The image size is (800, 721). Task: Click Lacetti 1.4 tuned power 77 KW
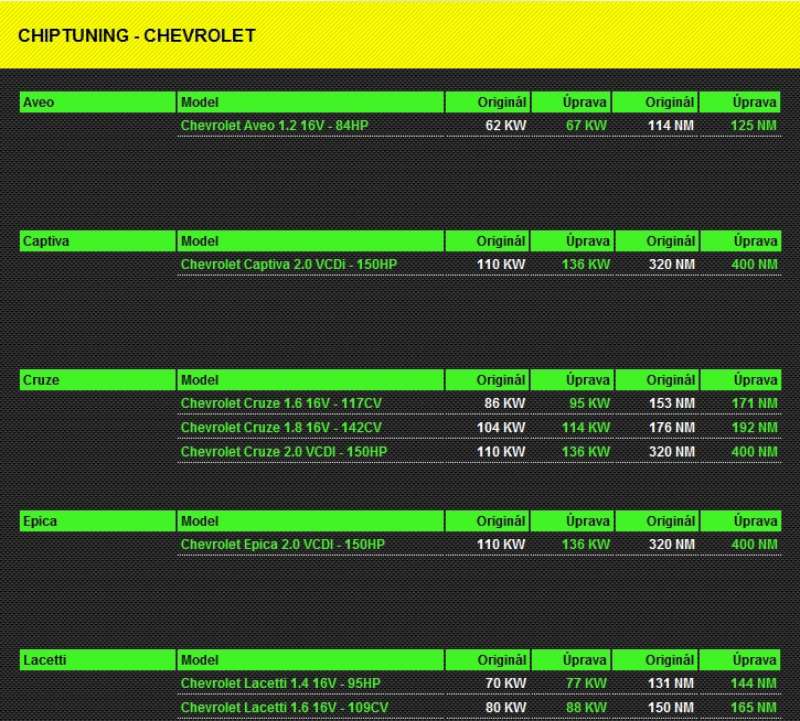pyautogui.click(x=586, y=683)
